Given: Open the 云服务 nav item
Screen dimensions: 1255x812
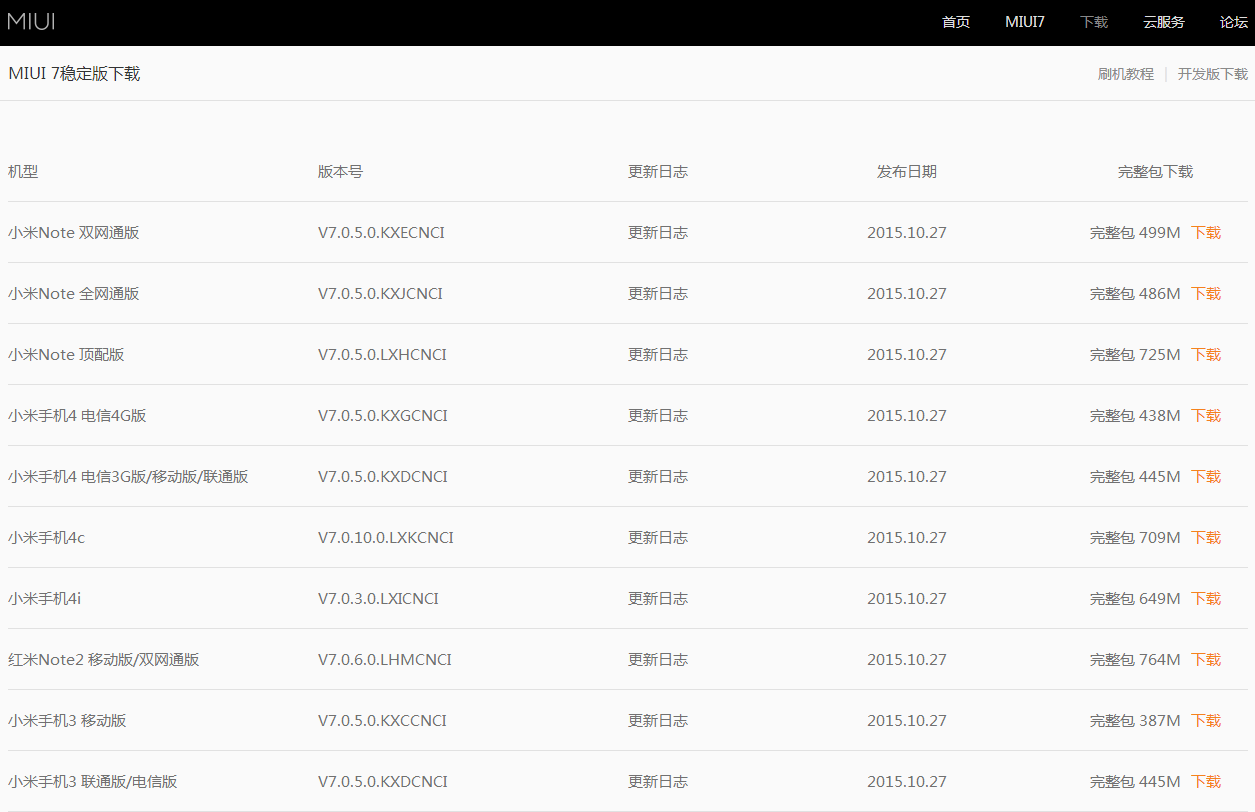Looking at the screenshot, I should (1164, 22).
